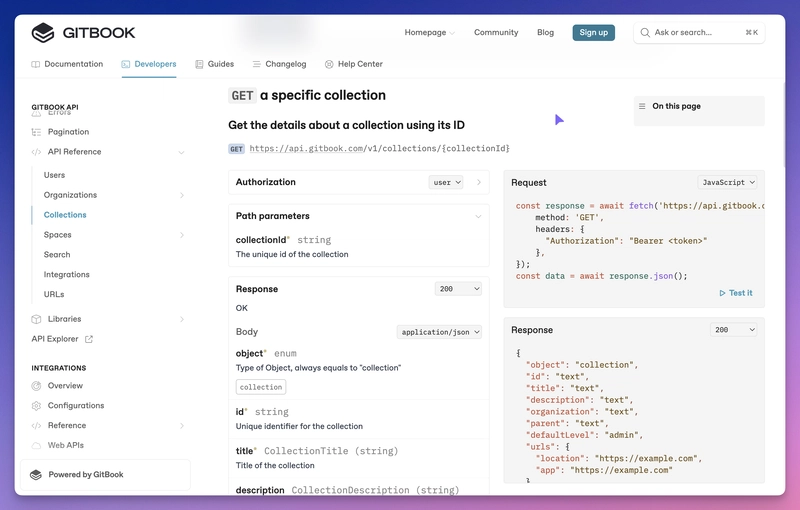The height and width of the screenshot is (510, 800).
Task: Click the Documentation book icon
Action: (36, 64)
